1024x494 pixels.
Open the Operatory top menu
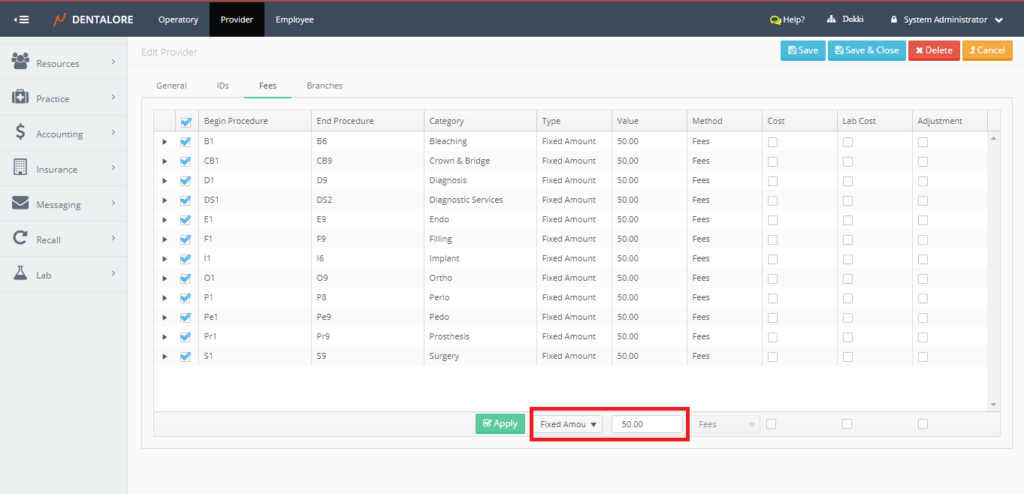[178, 19]
